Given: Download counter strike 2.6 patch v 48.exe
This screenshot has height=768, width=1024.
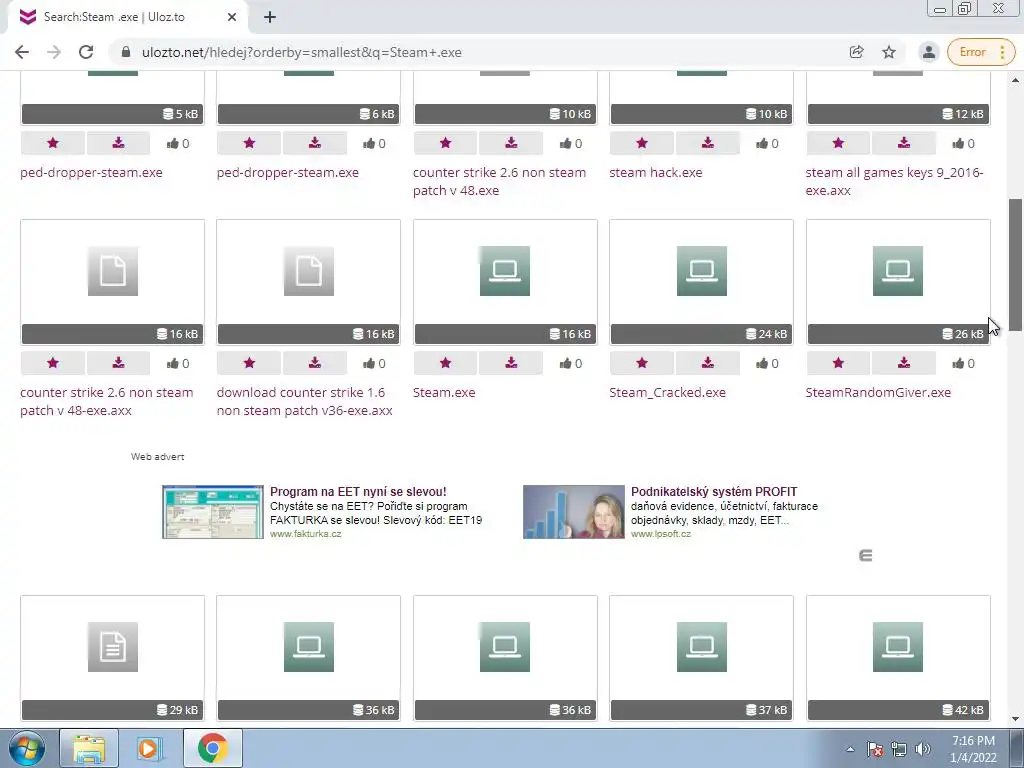Looking at the screenshot, I should tap(511, 143).
